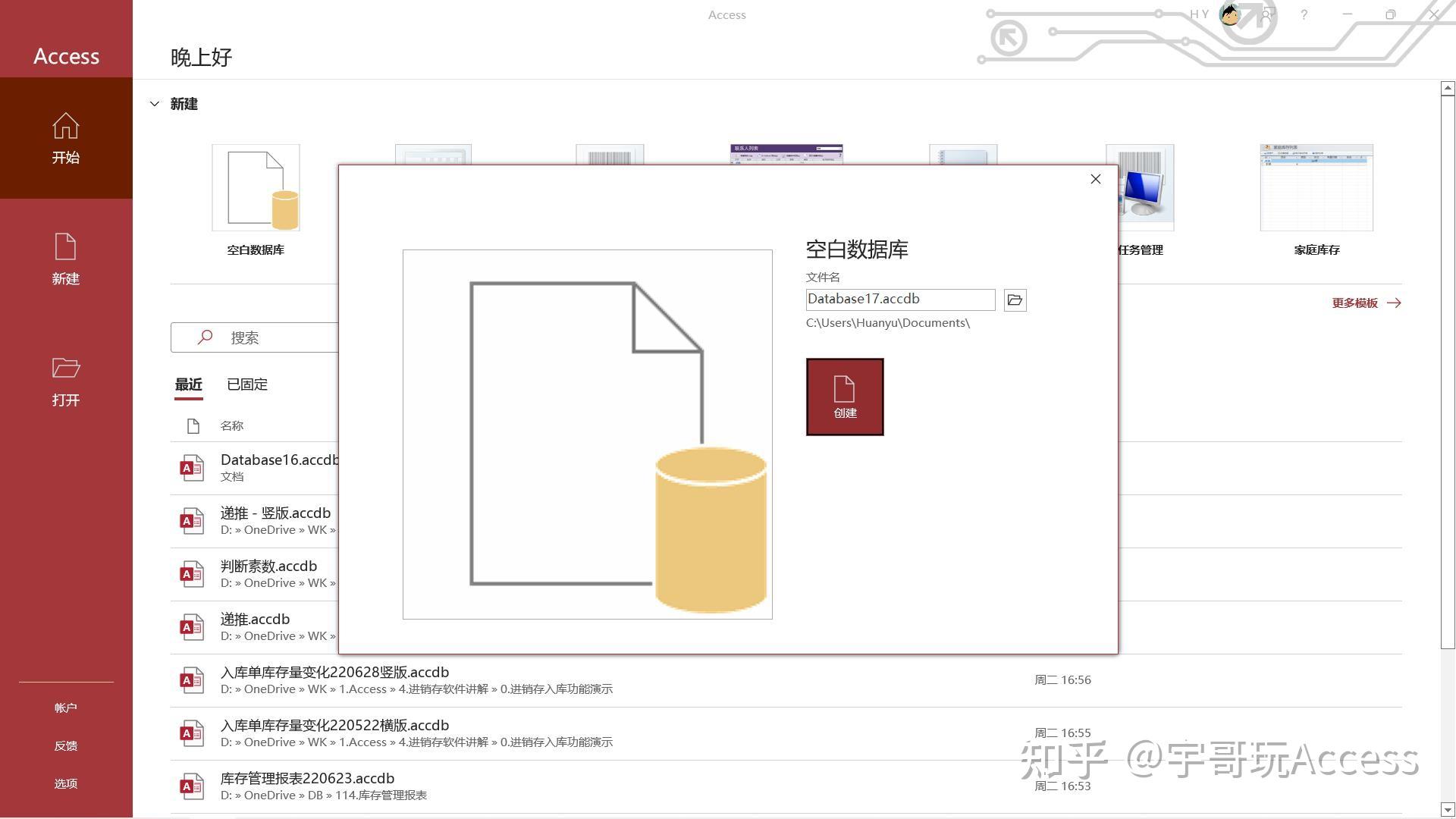Open the help question mark icon
The width and height of the screenshot is (1456, 819).
coord(1304,14)
